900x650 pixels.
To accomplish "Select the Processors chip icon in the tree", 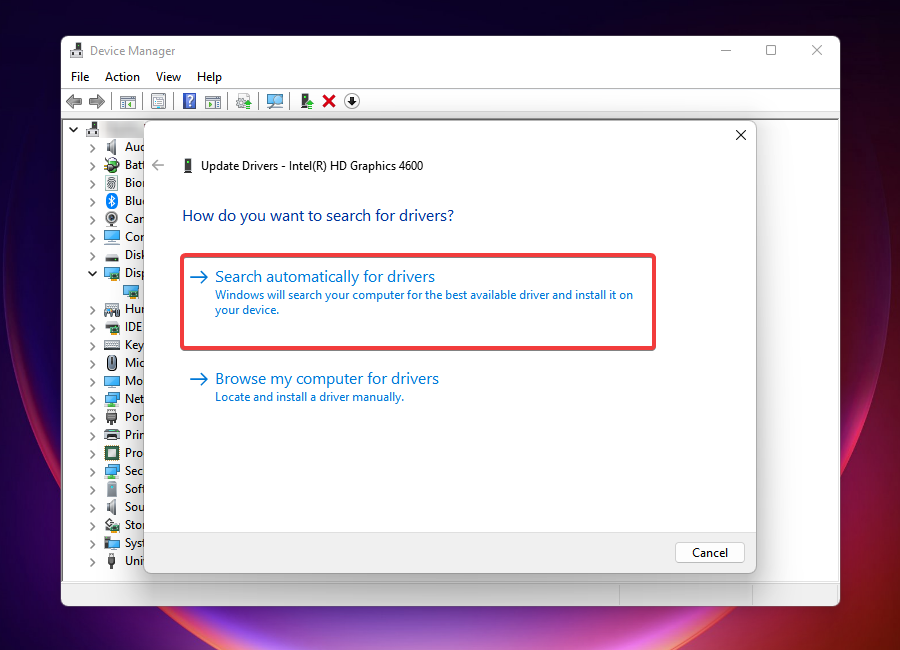I will coord(111,453).
